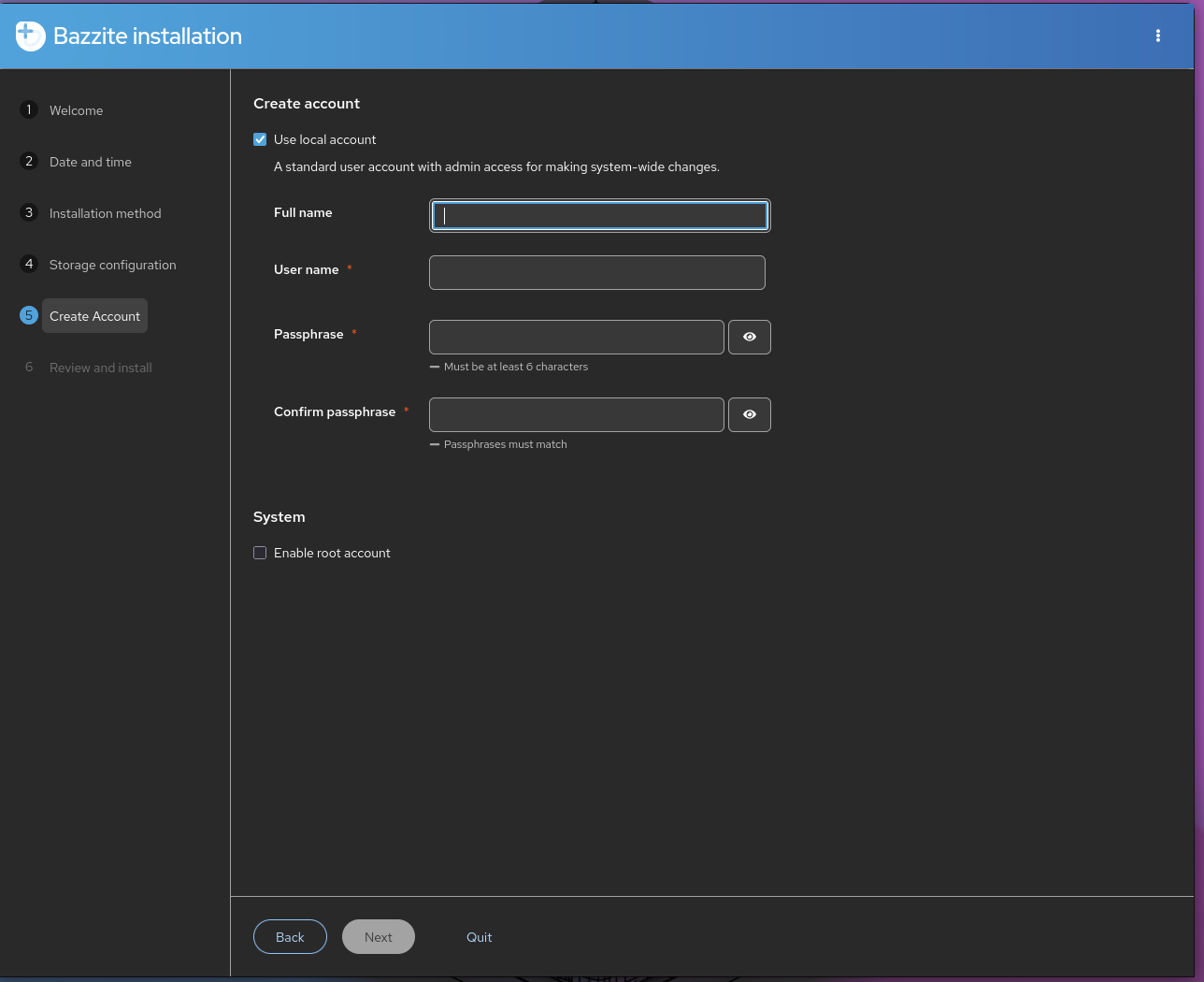Show the Passphrase field contents
The width and height of the screenshot is (1204, 982).
click(749, 337)
